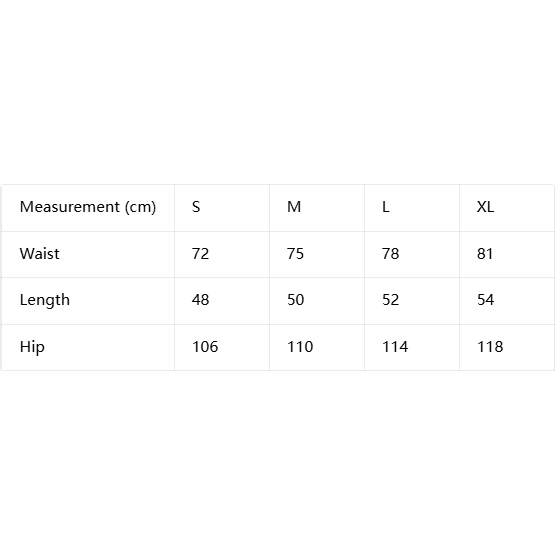Click waist value 72 for size S

(222, 254)
